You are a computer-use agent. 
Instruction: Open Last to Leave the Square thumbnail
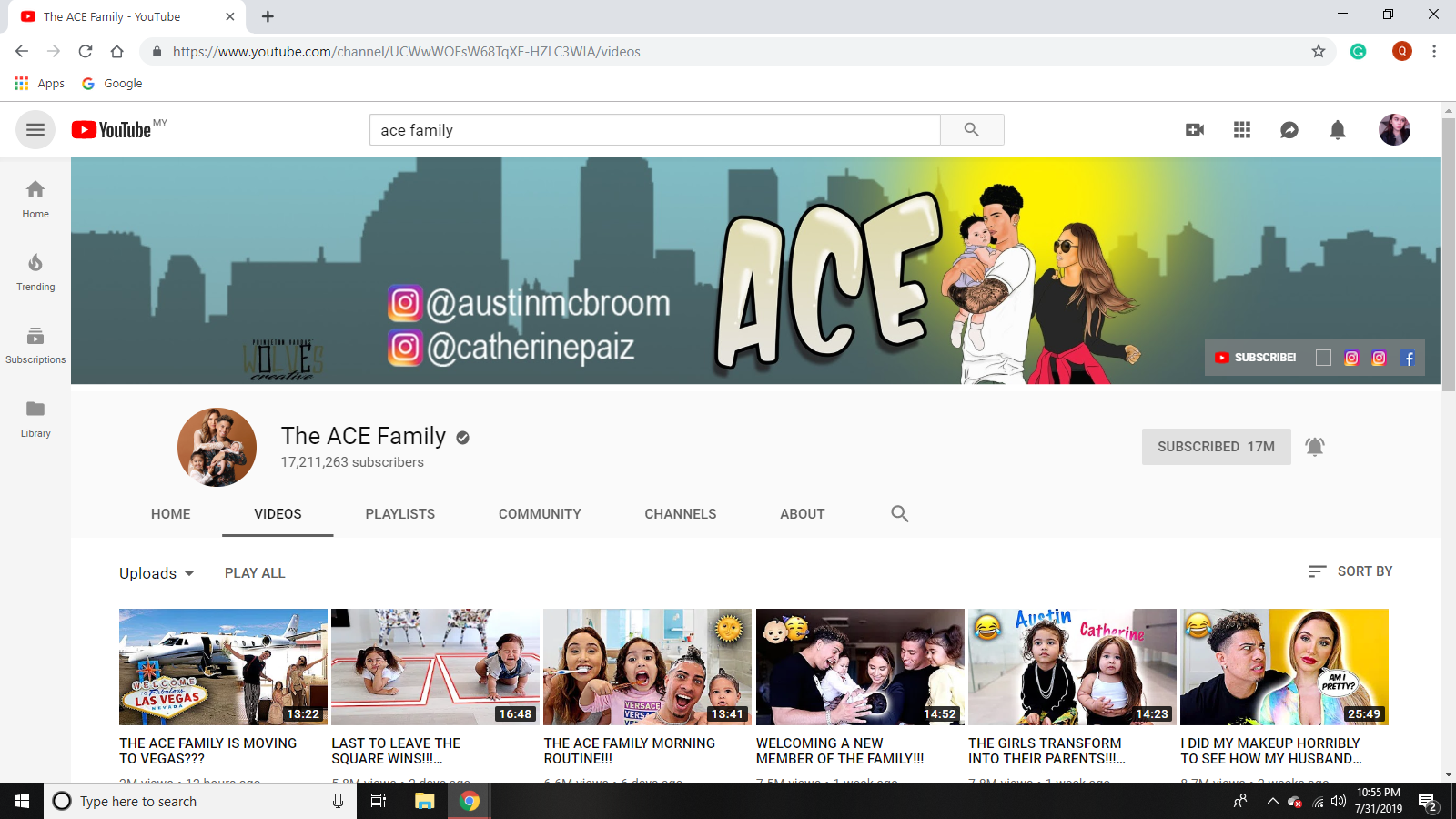(436, 667)
